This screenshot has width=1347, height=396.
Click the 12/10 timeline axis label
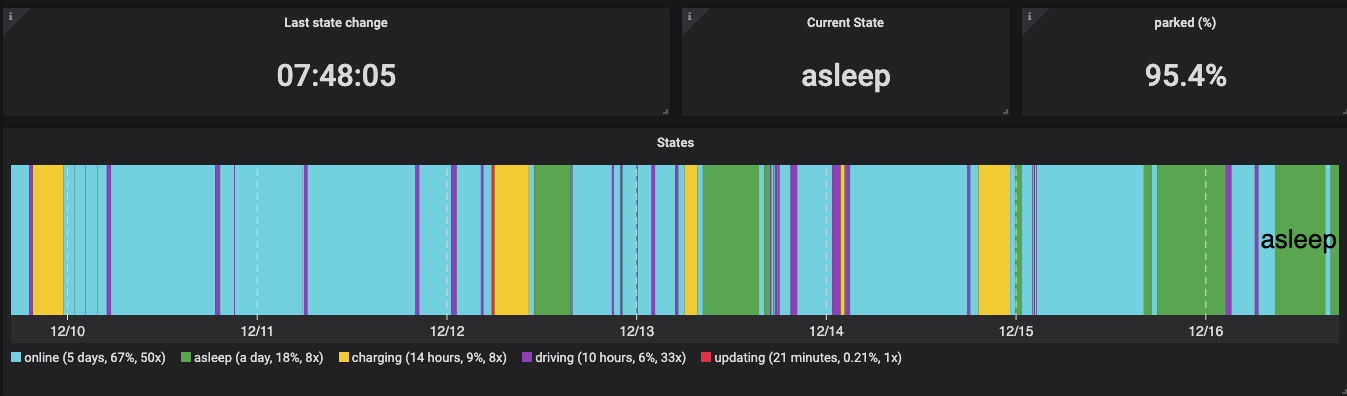(x=67, y=330)
